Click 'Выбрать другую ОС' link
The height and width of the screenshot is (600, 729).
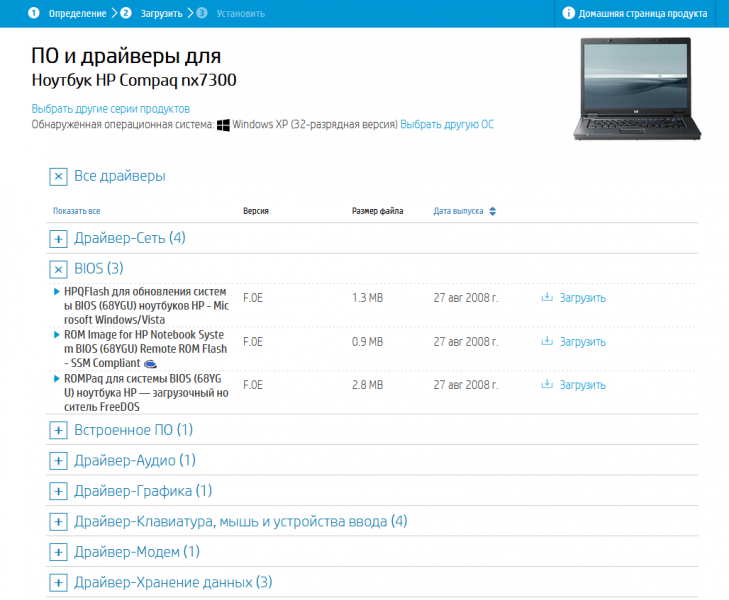click(447, 125)
